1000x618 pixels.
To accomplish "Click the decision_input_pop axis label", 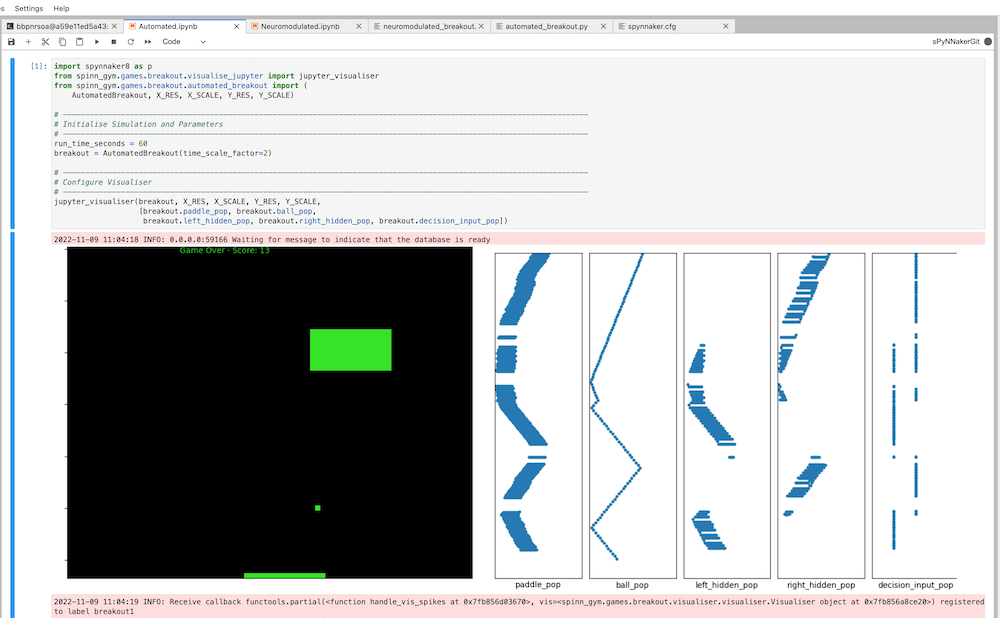I will 915,584.
